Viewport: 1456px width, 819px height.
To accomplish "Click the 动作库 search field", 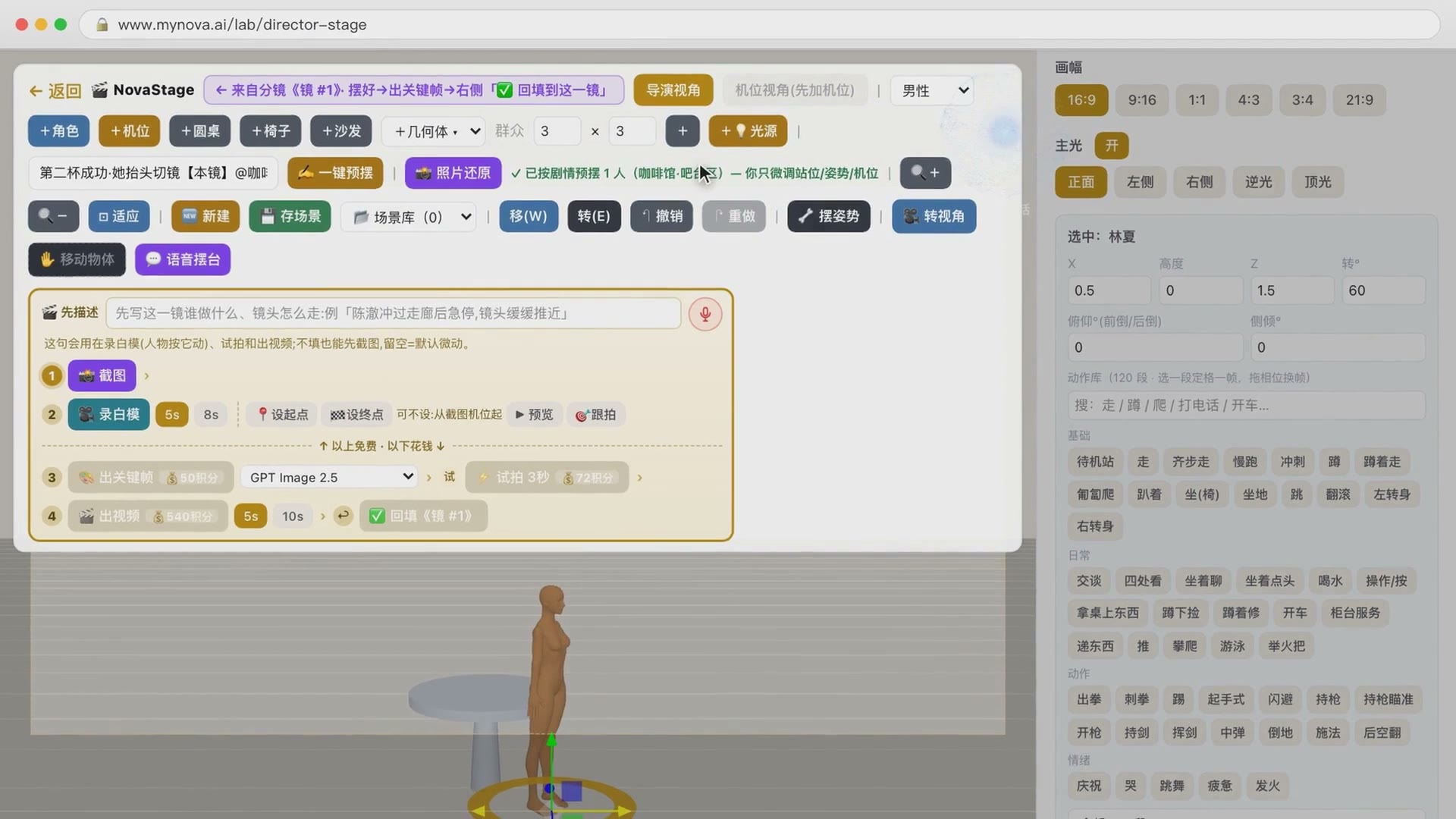I will click(1246, 406).
